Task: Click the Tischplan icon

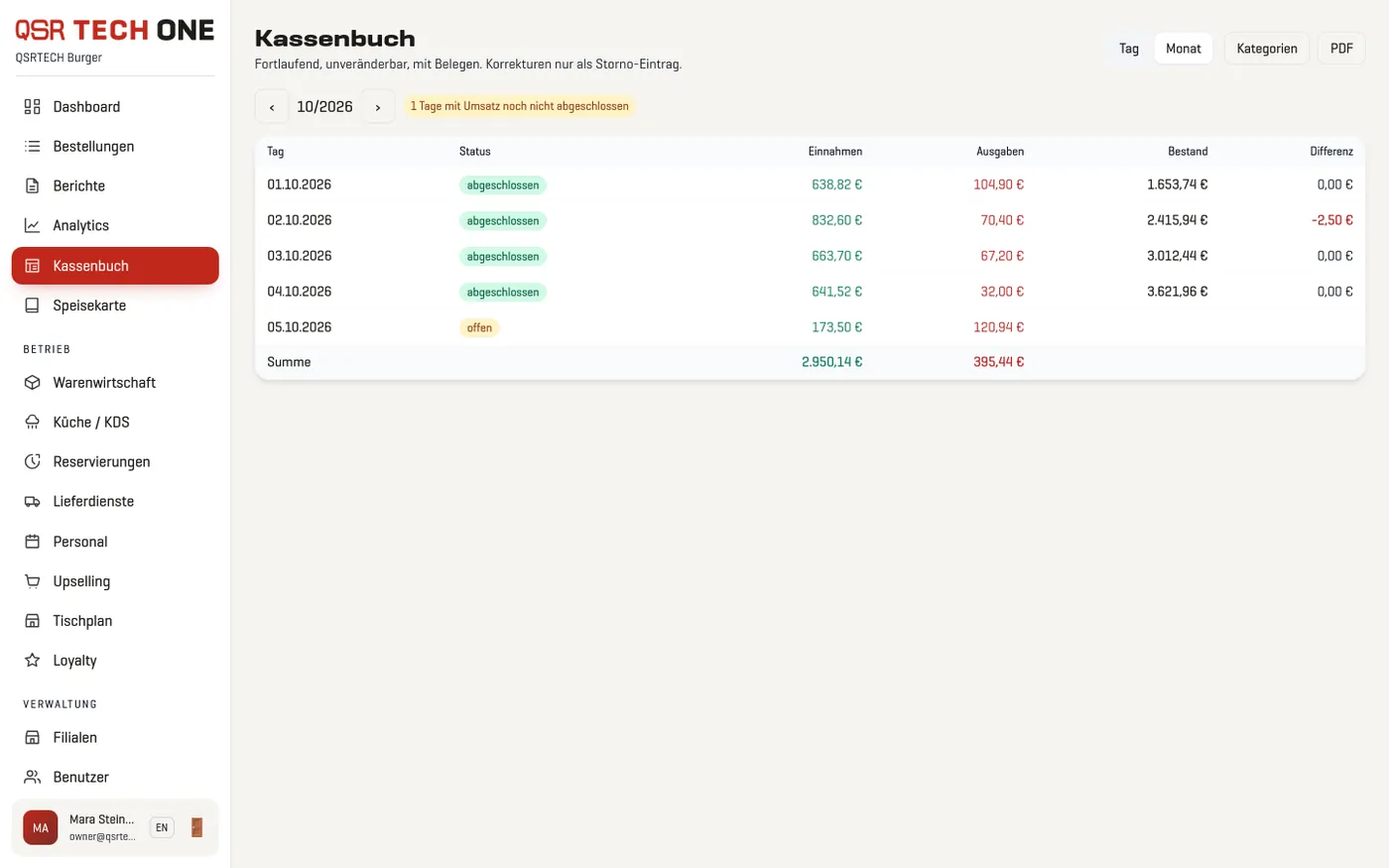Action: point(33,621)
